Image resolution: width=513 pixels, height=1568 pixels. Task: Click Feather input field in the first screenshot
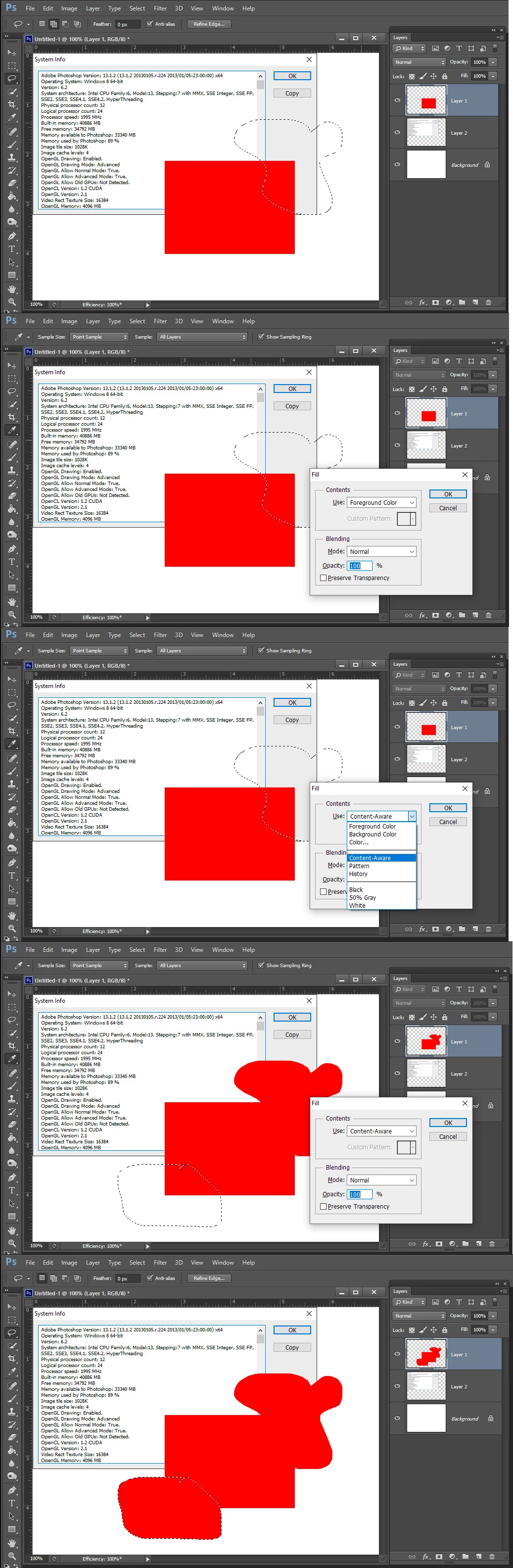(x=127, y=24)
